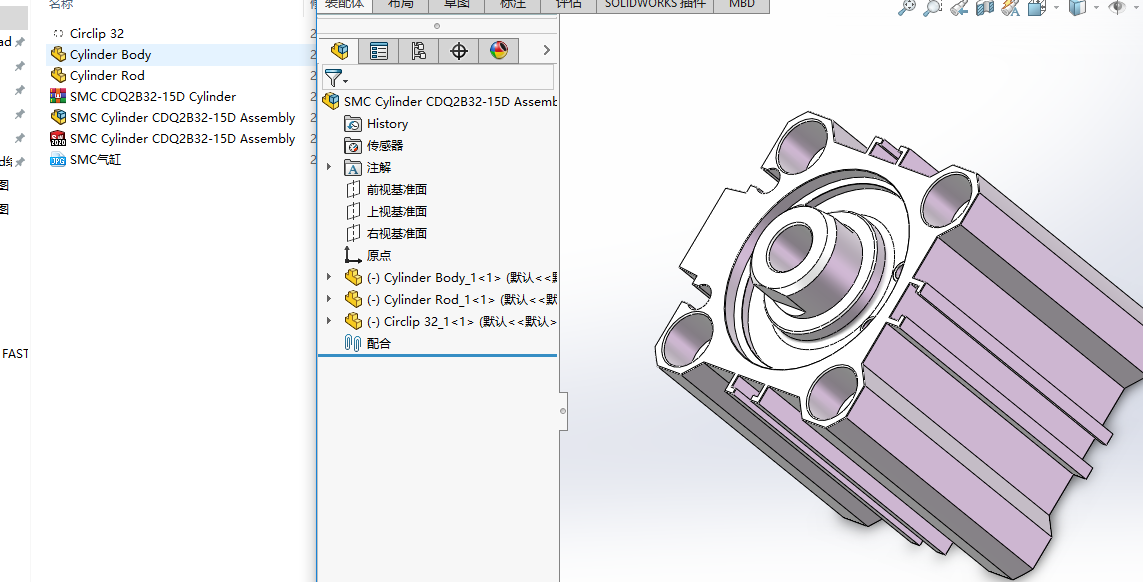Screen dimensions: 1143x582
Task: Select the 右视基准面 right plane
Action: pyautogui.click(x=386, y=233)
